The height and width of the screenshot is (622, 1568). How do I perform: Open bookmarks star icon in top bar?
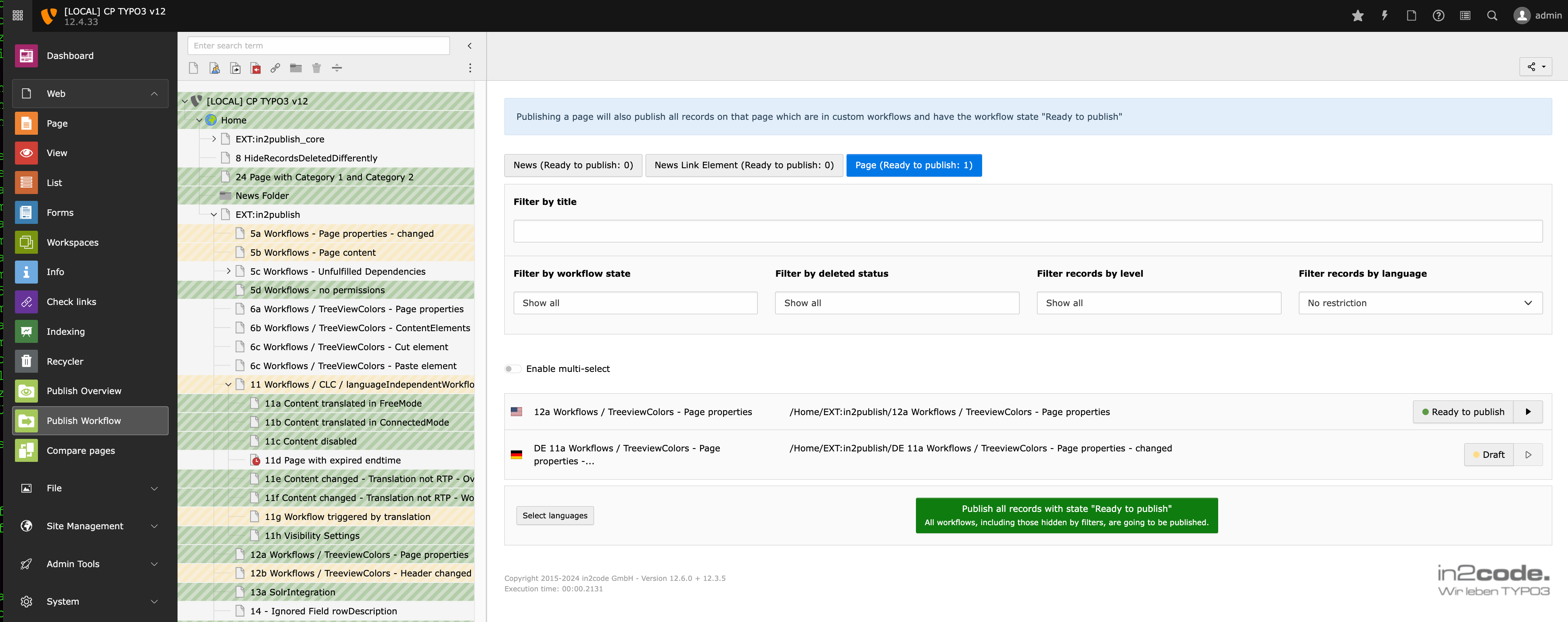[1357, 16]
